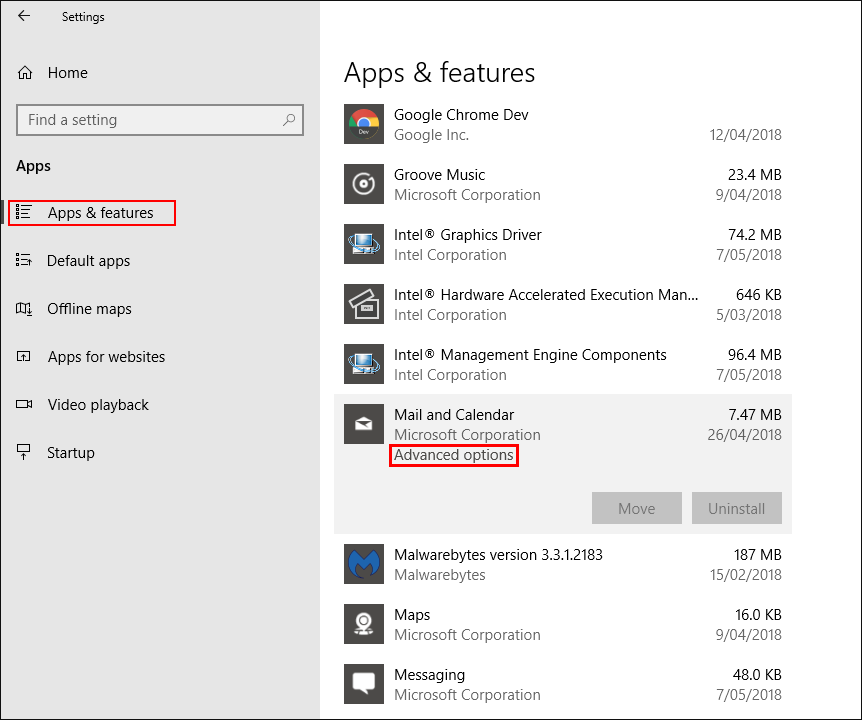The image size is (862, 720).
Task: Click the back arrow in Settings
Action: [x=24, y=16]
